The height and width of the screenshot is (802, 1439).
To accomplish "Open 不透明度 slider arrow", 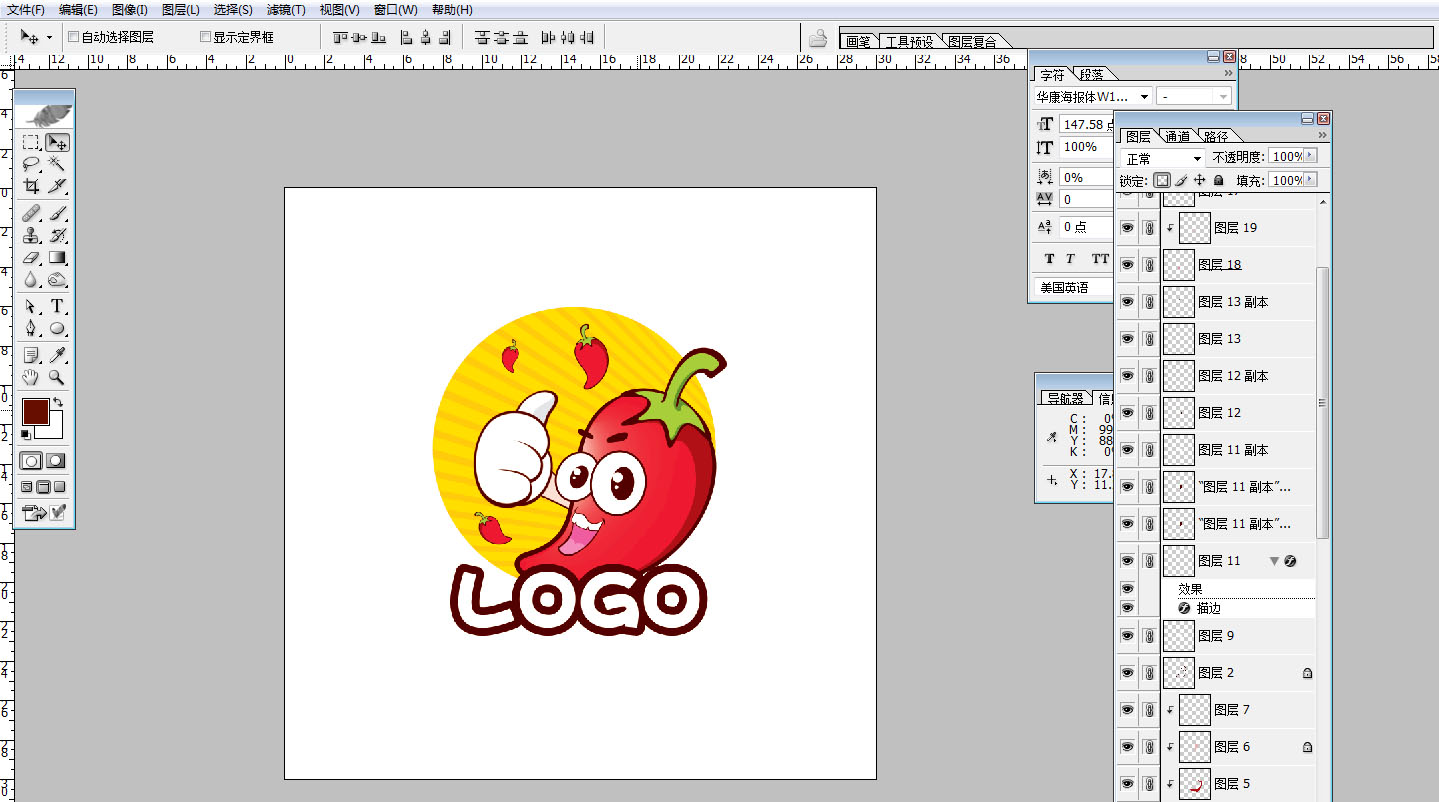I will 1311,157.
